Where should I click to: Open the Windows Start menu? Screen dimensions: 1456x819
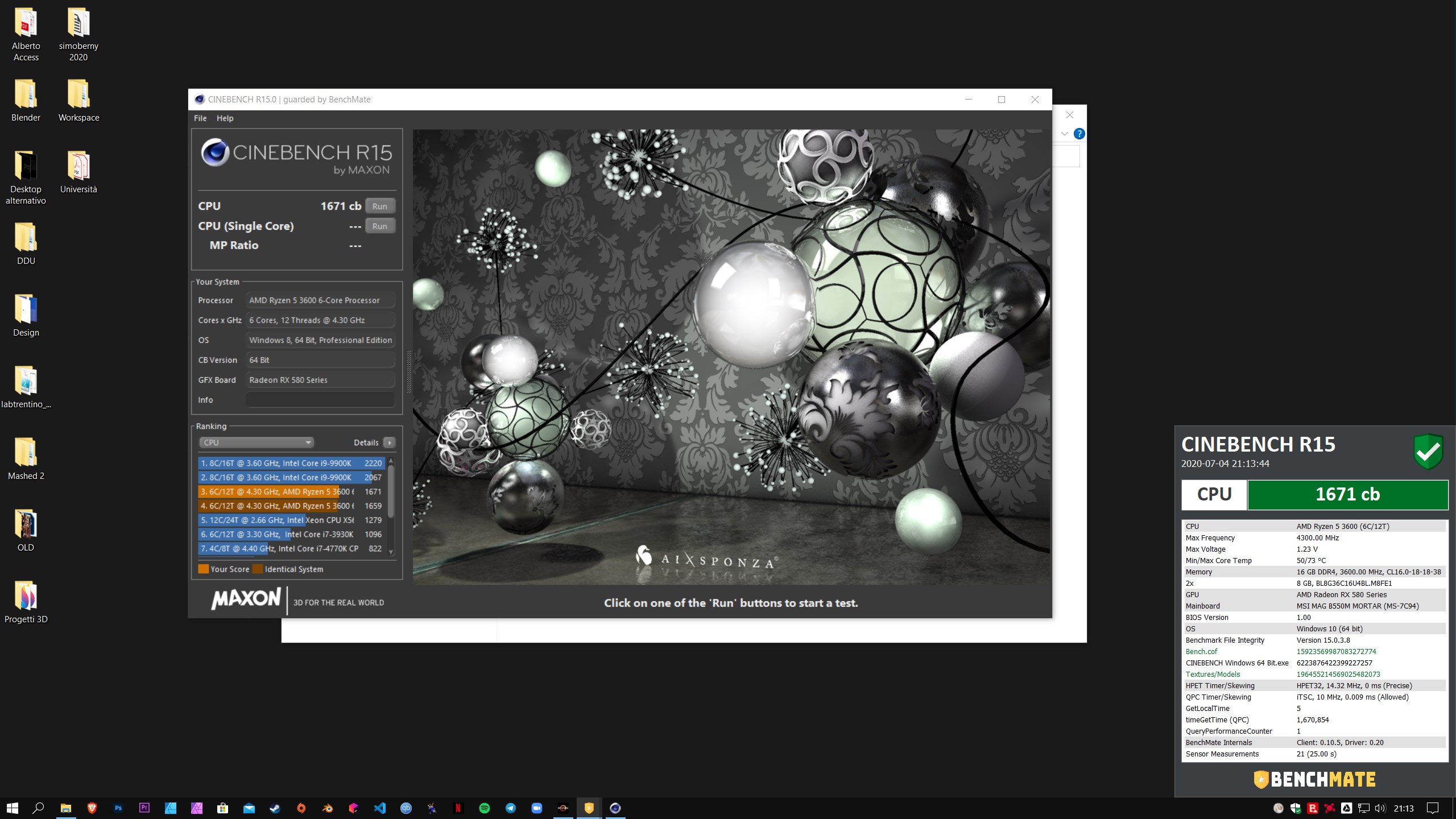pos(13,808)
